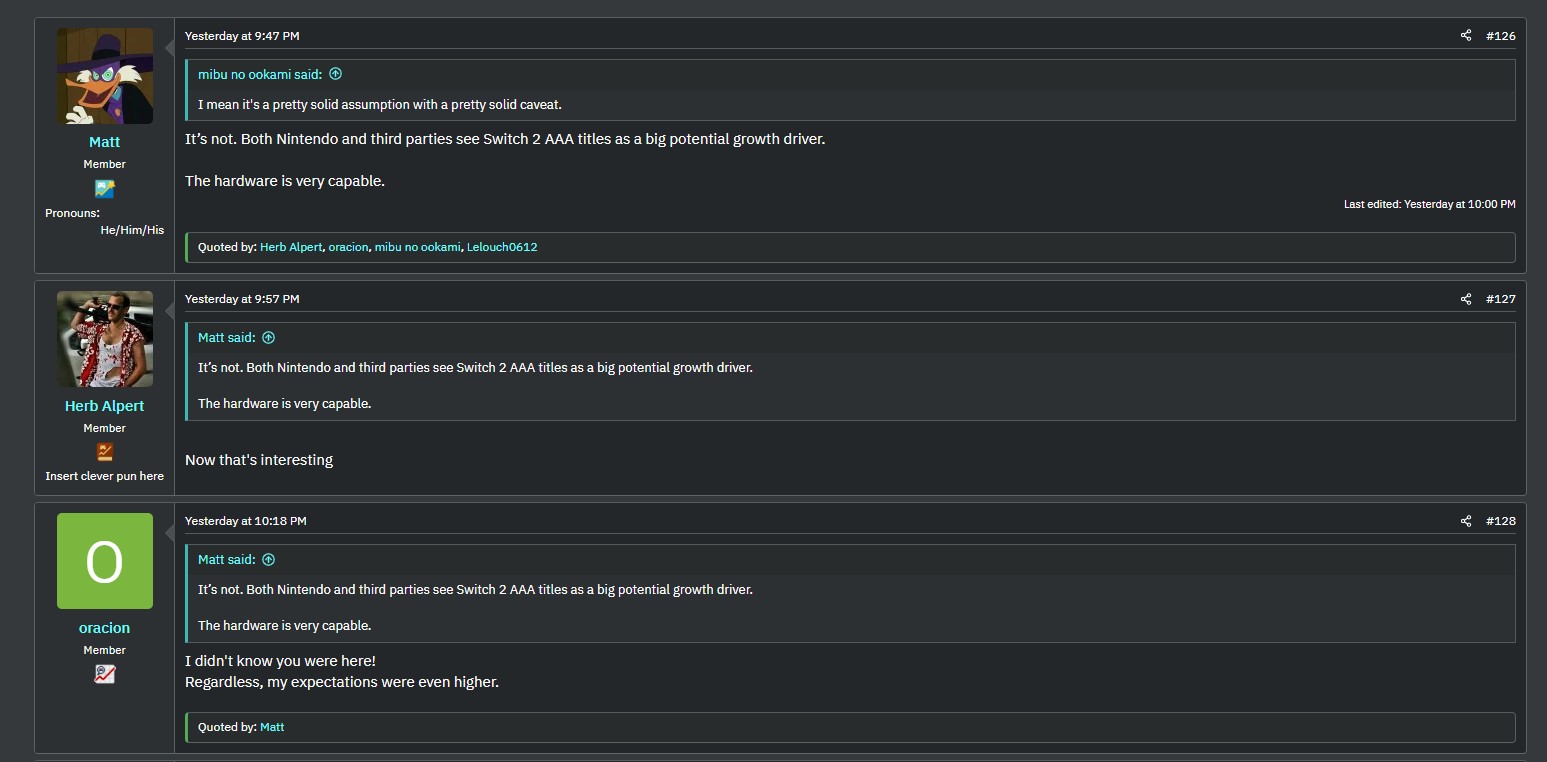Click share icon on post #126
1547x762 pixels.
tap(1466, 35)
